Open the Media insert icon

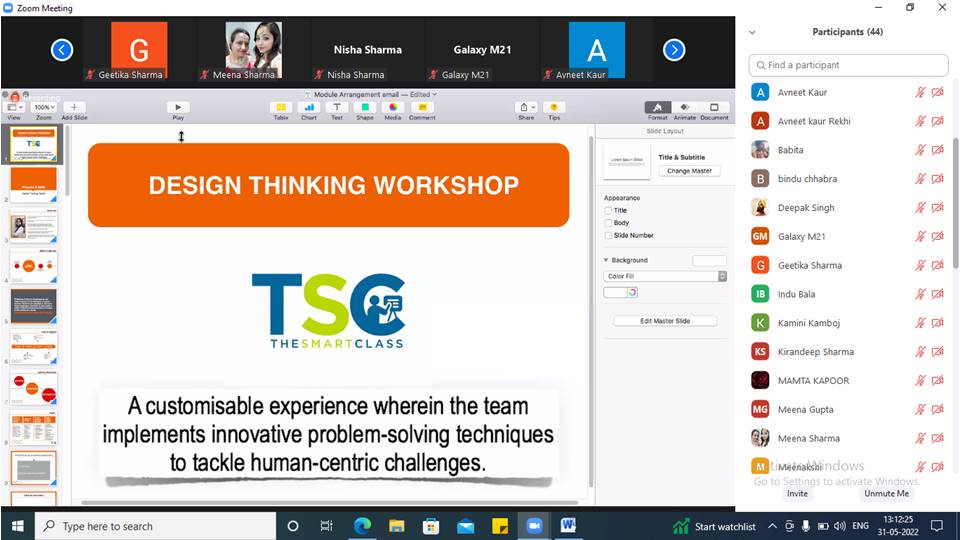click(393, 107)
